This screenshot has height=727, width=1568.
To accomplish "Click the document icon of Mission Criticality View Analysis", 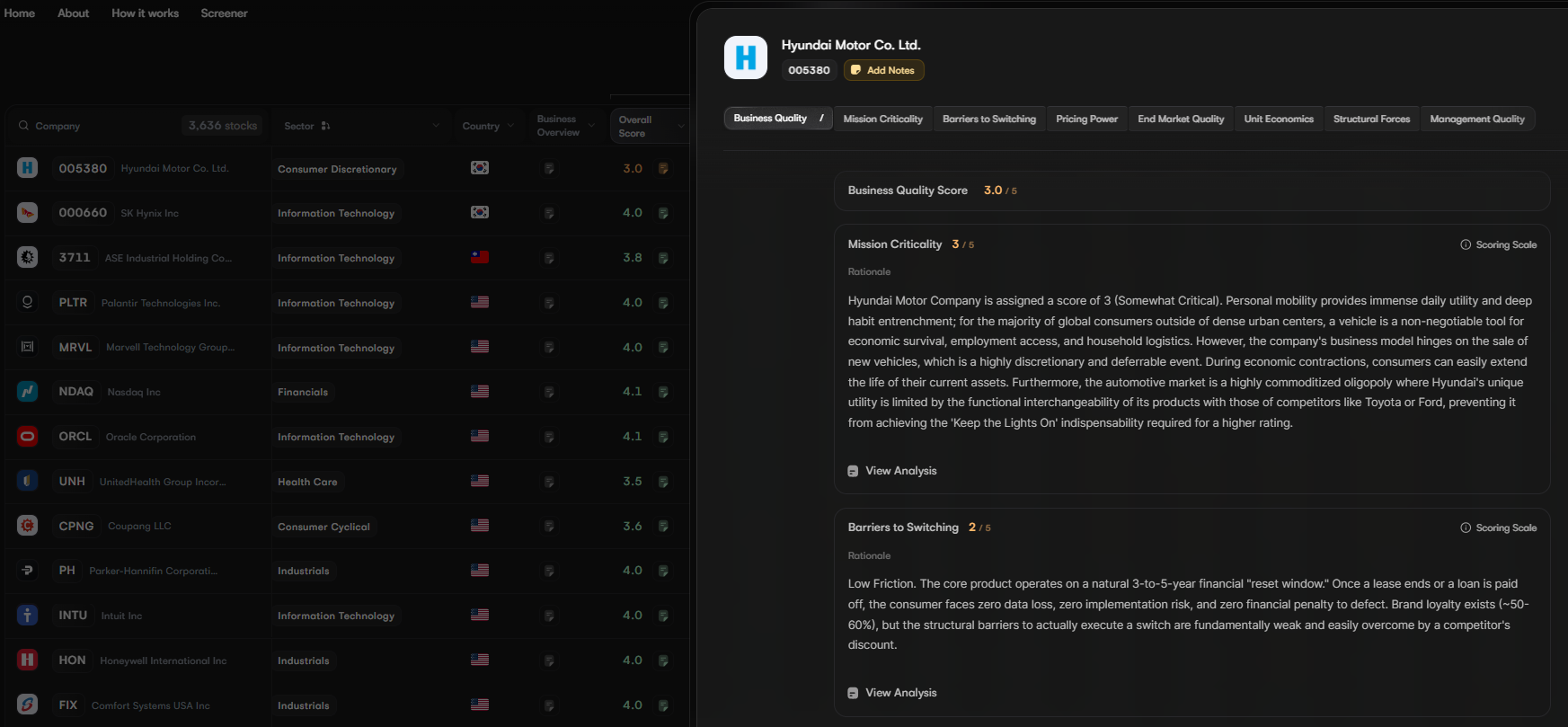I will coord(853,471).
